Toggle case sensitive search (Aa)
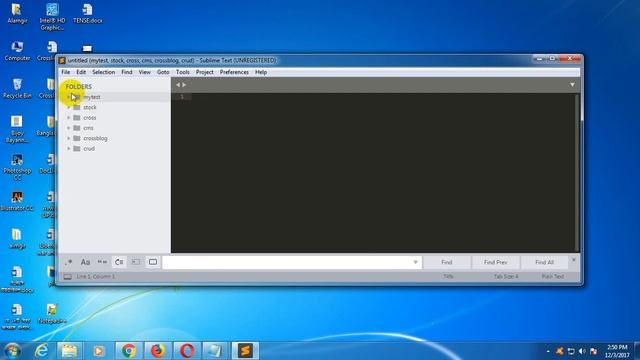 pos(85,262)
